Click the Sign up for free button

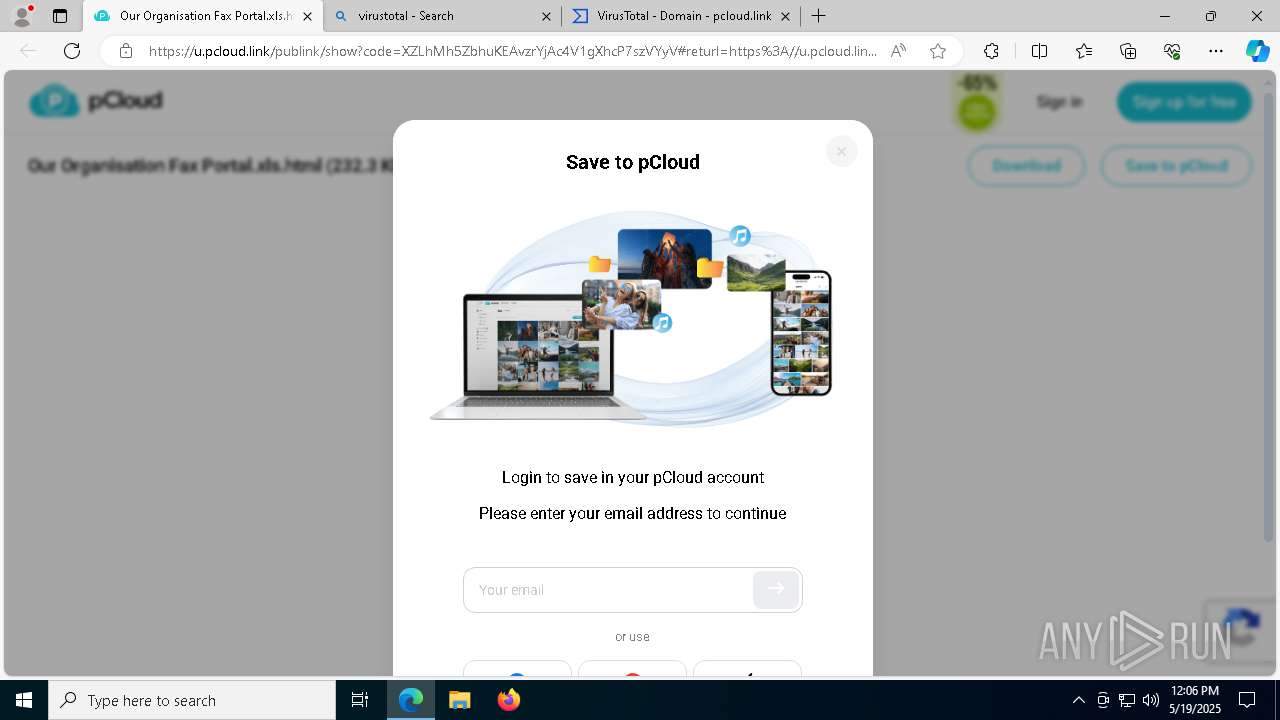point(1184,102)
